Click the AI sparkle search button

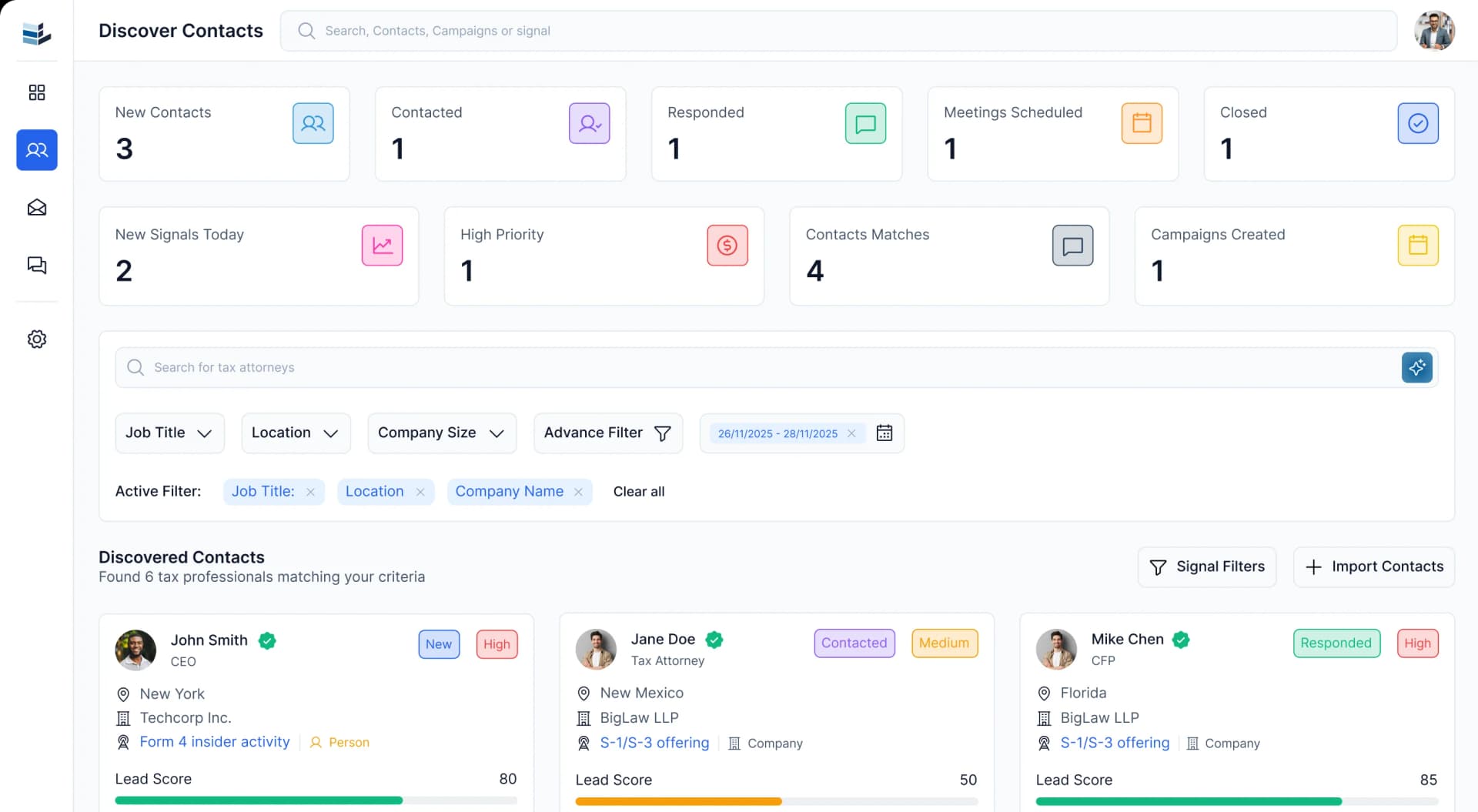[x=1416, y=368]
